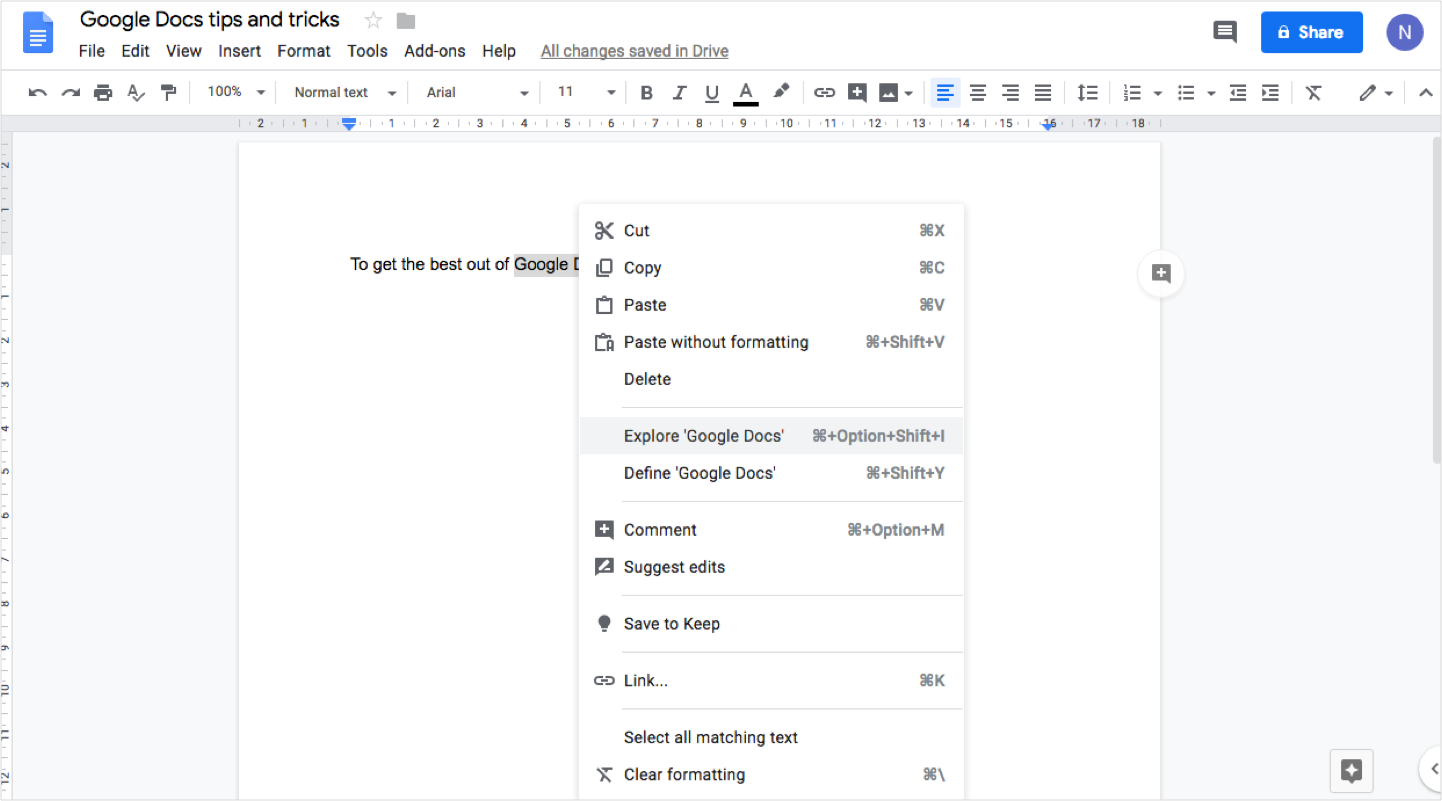
Task: Click the Insert link toolbar icon
Action: pos(824,93)
